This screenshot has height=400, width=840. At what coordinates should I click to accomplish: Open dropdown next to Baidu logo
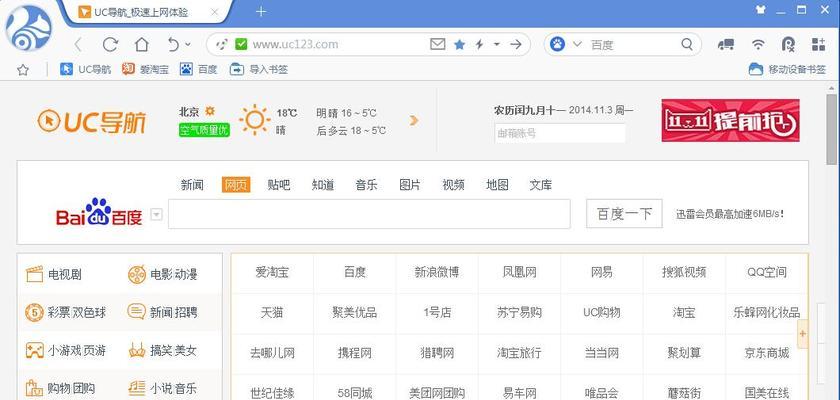click(x=156, y=215)
